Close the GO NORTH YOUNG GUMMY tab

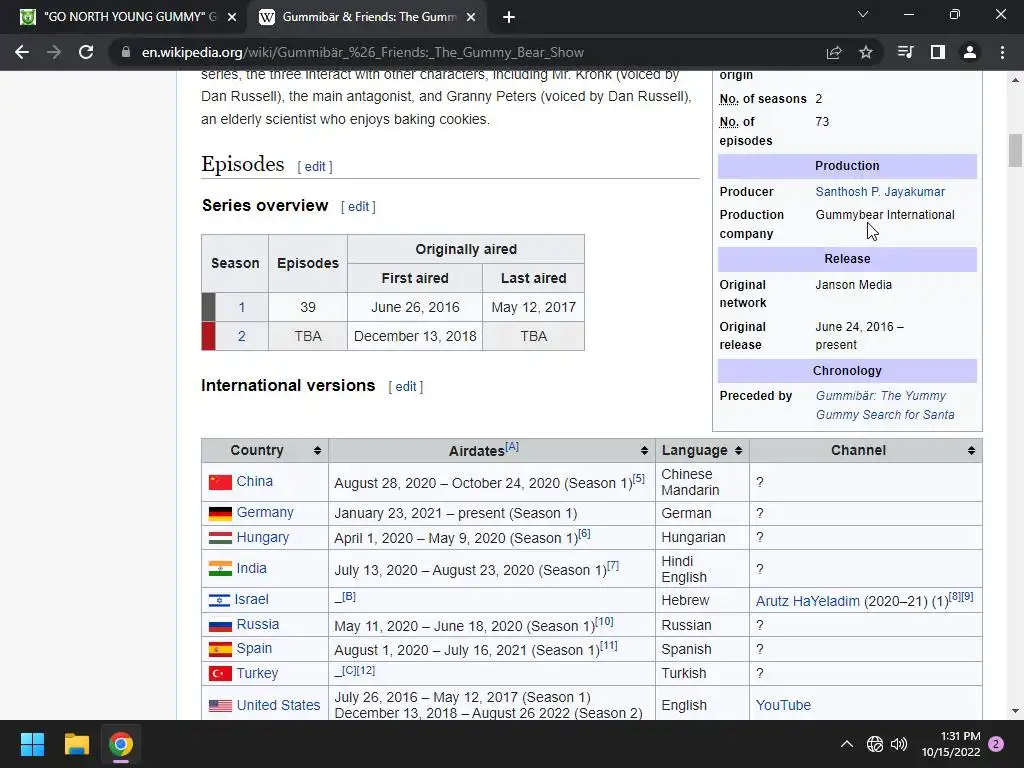point(232,17)
